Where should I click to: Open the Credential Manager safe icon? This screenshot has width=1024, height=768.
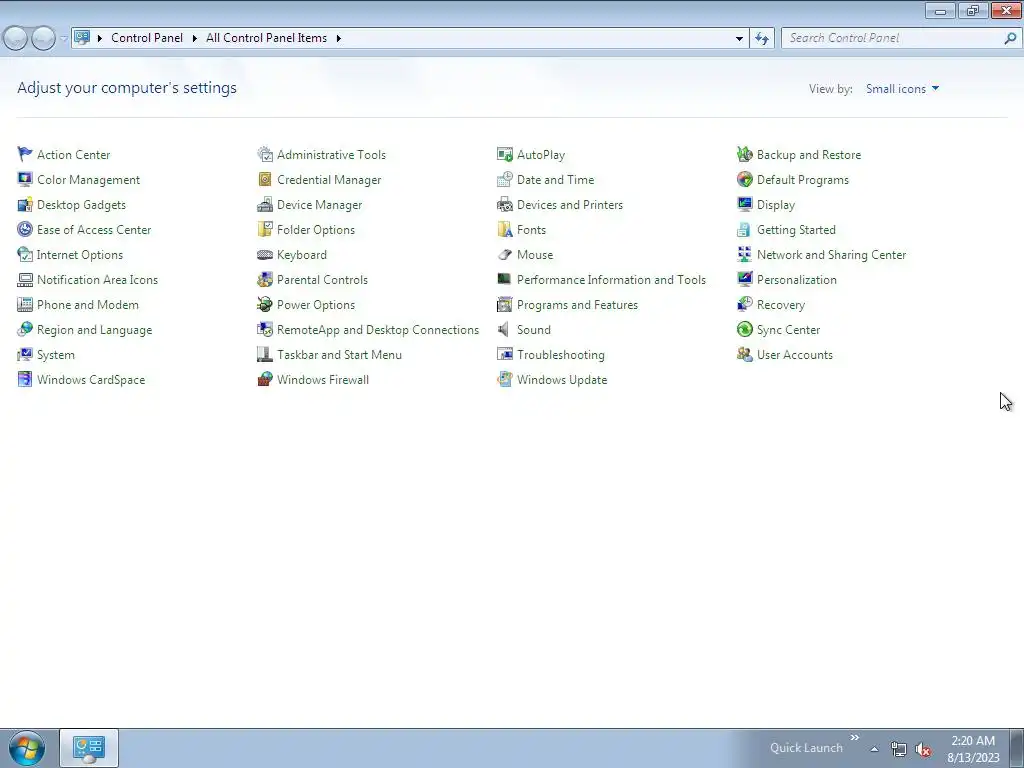[x=264, y=179]
